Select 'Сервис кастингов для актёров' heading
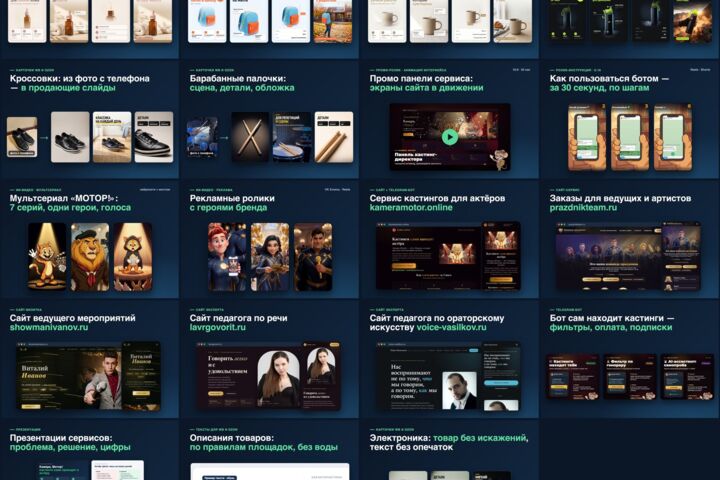720x480 pixels. click(437, 198)
